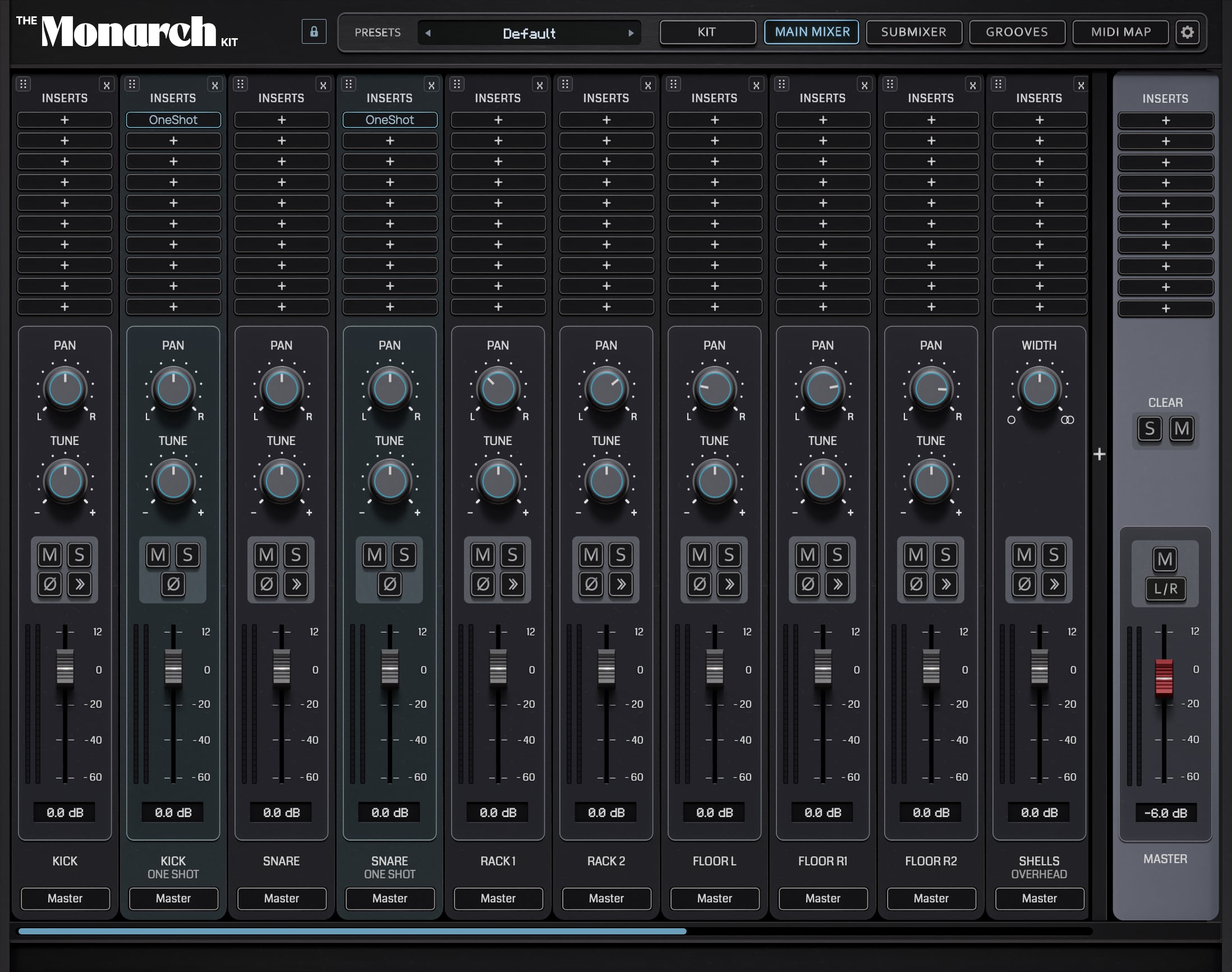Invert phase on FLOOR L channel
1232x972 pixels.
[x=700, y=584]
